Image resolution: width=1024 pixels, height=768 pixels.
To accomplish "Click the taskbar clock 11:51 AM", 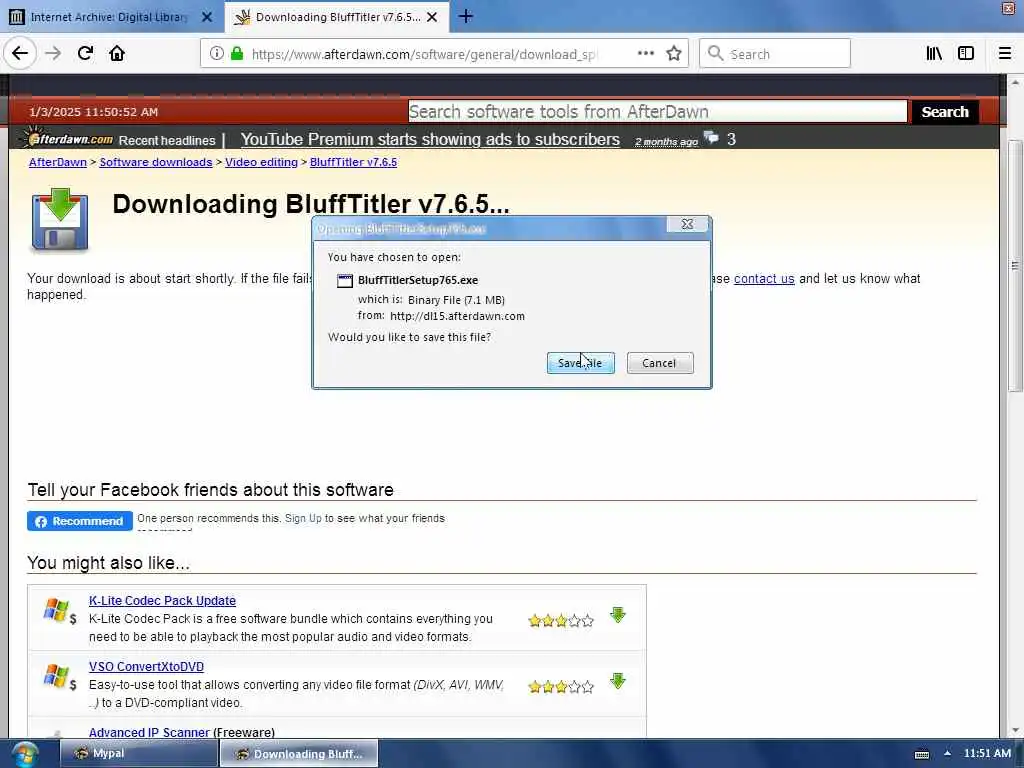I will pos(987,754).
